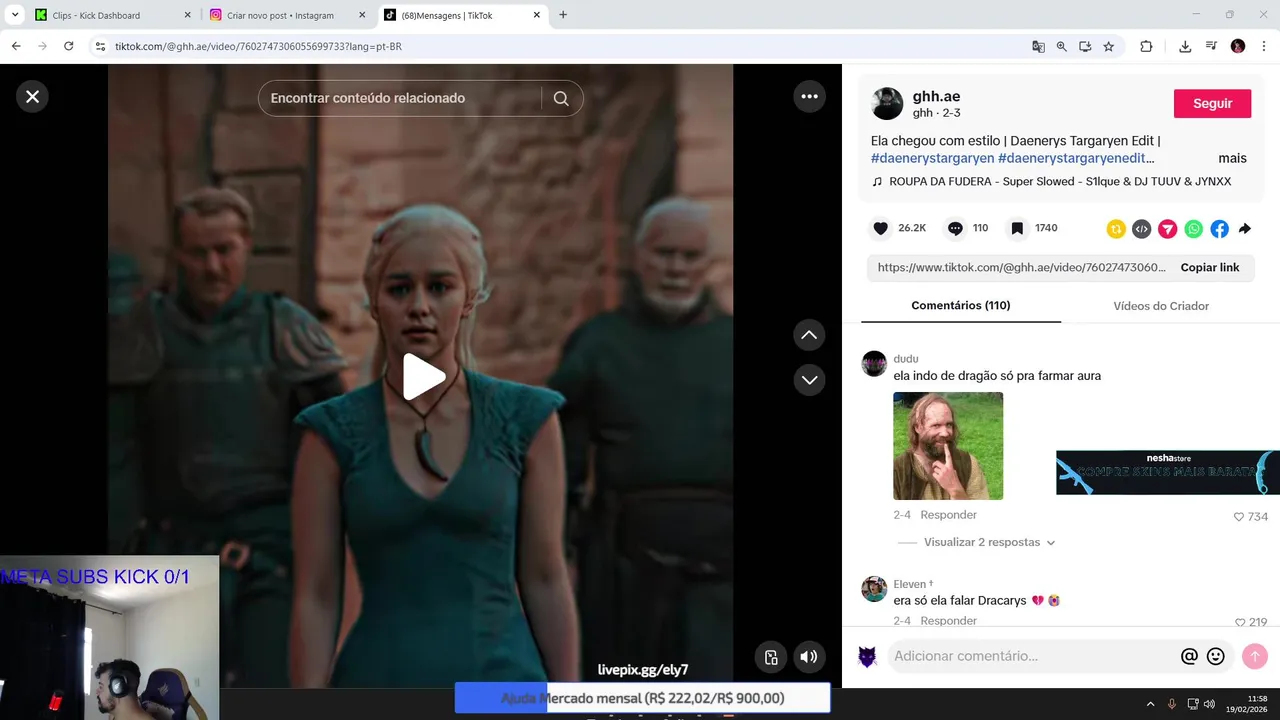The height and width of the screenshot is (720, 1280).
Task: Open comments via the speech bubble icon
Action: (955, 228)
